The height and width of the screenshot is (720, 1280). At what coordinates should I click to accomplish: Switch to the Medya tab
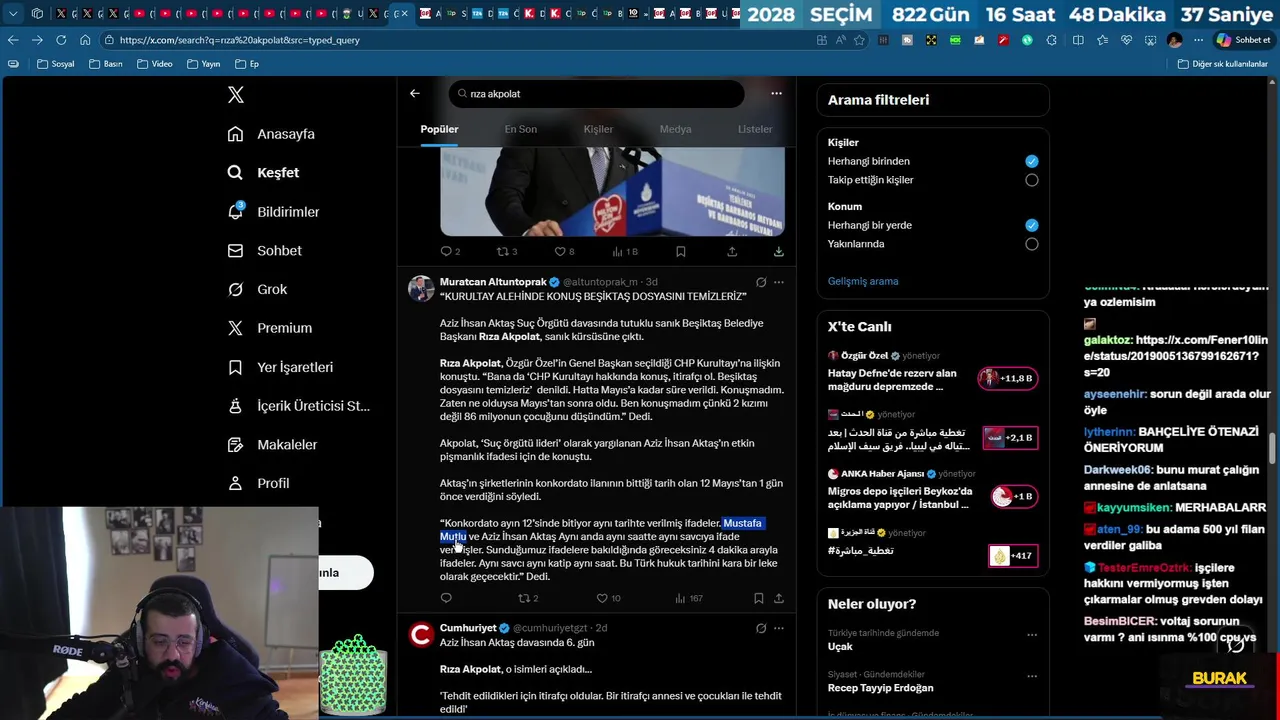click(x=675, y=129)
